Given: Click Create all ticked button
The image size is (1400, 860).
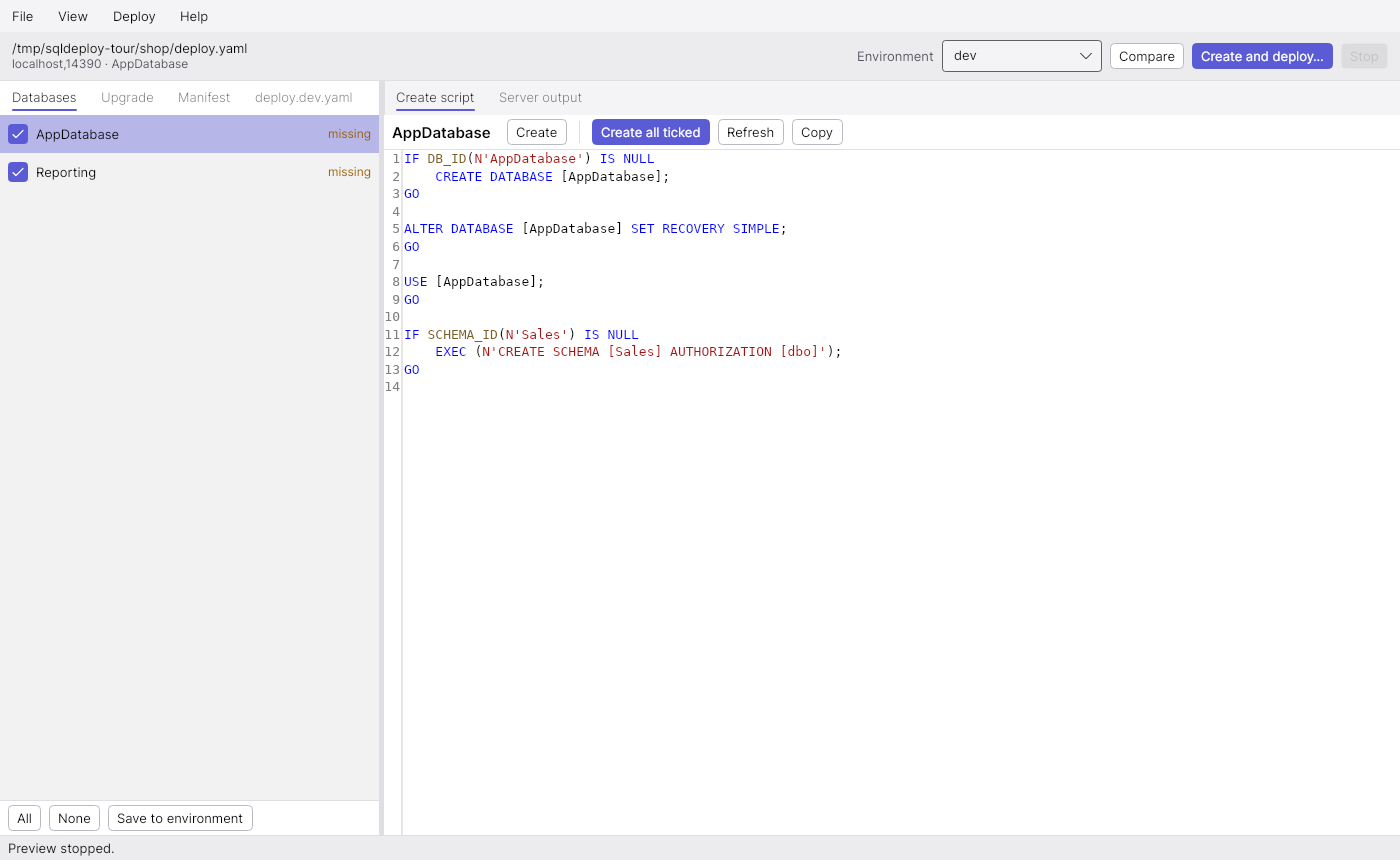Looking at the screenshot, I should coord(651,132).
